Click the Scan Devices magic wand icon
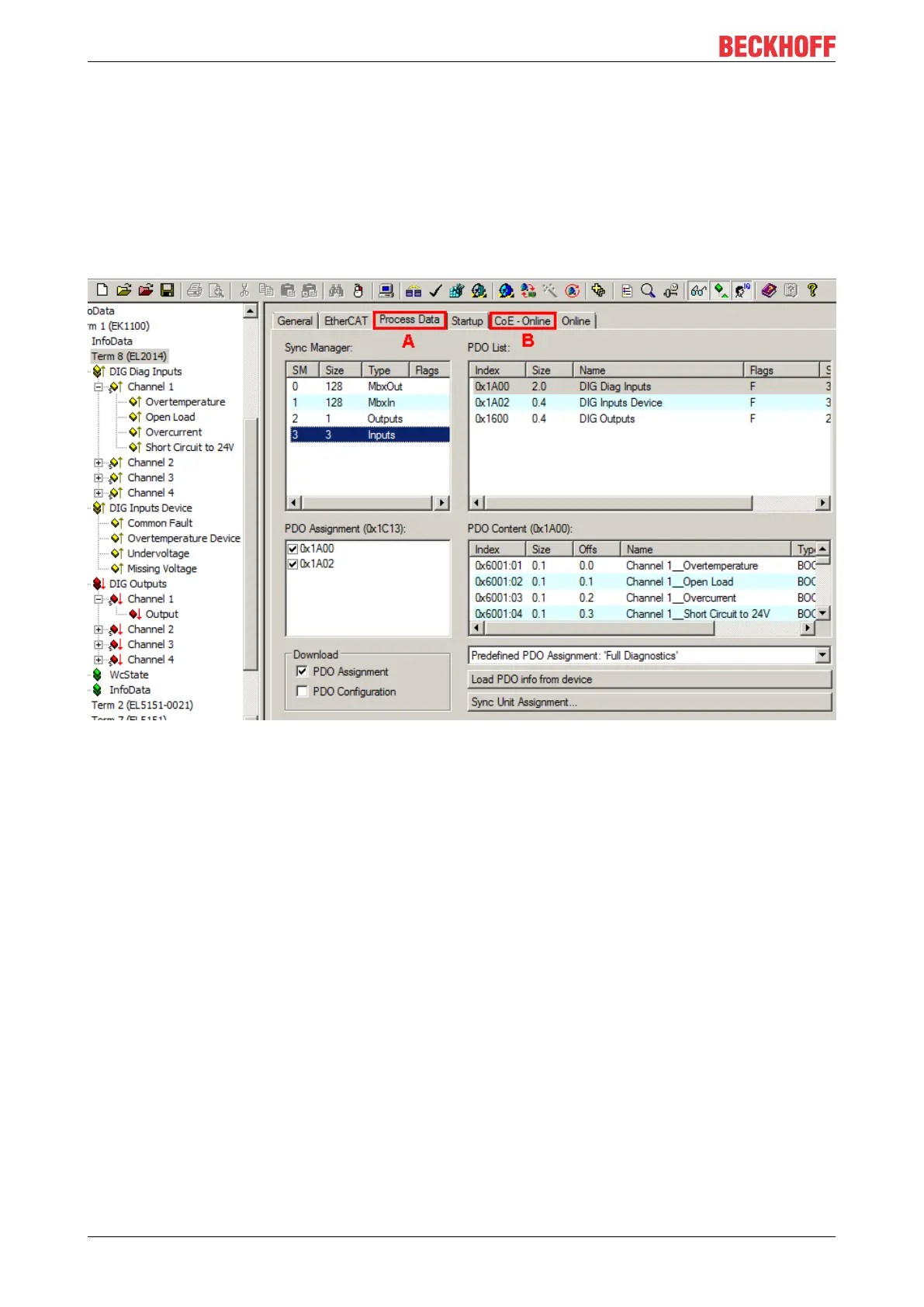 pyautogui.click(x=550, y=290)
